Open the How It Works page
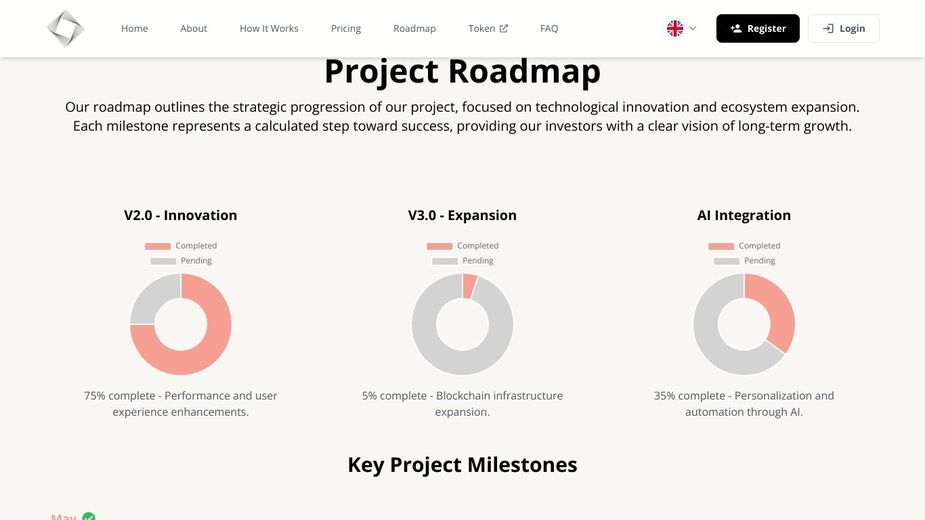 (269, 28)
